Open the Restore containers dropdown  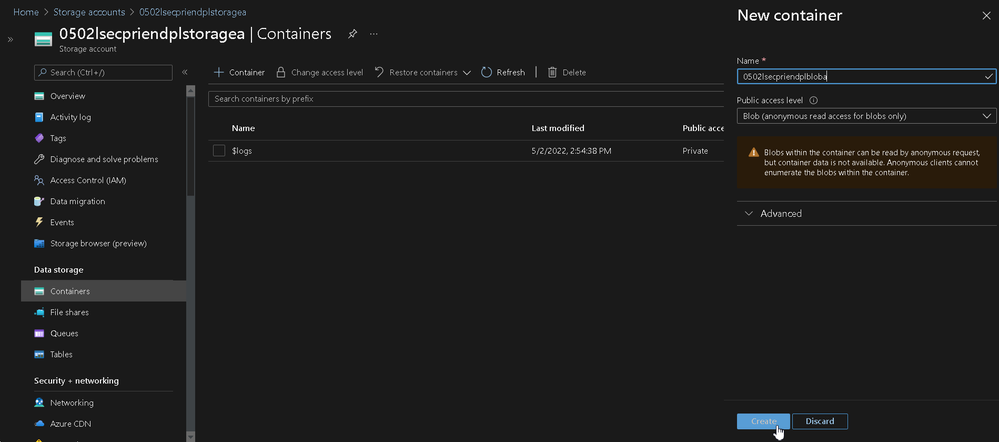pyautogui.click(x=422, y=73)
